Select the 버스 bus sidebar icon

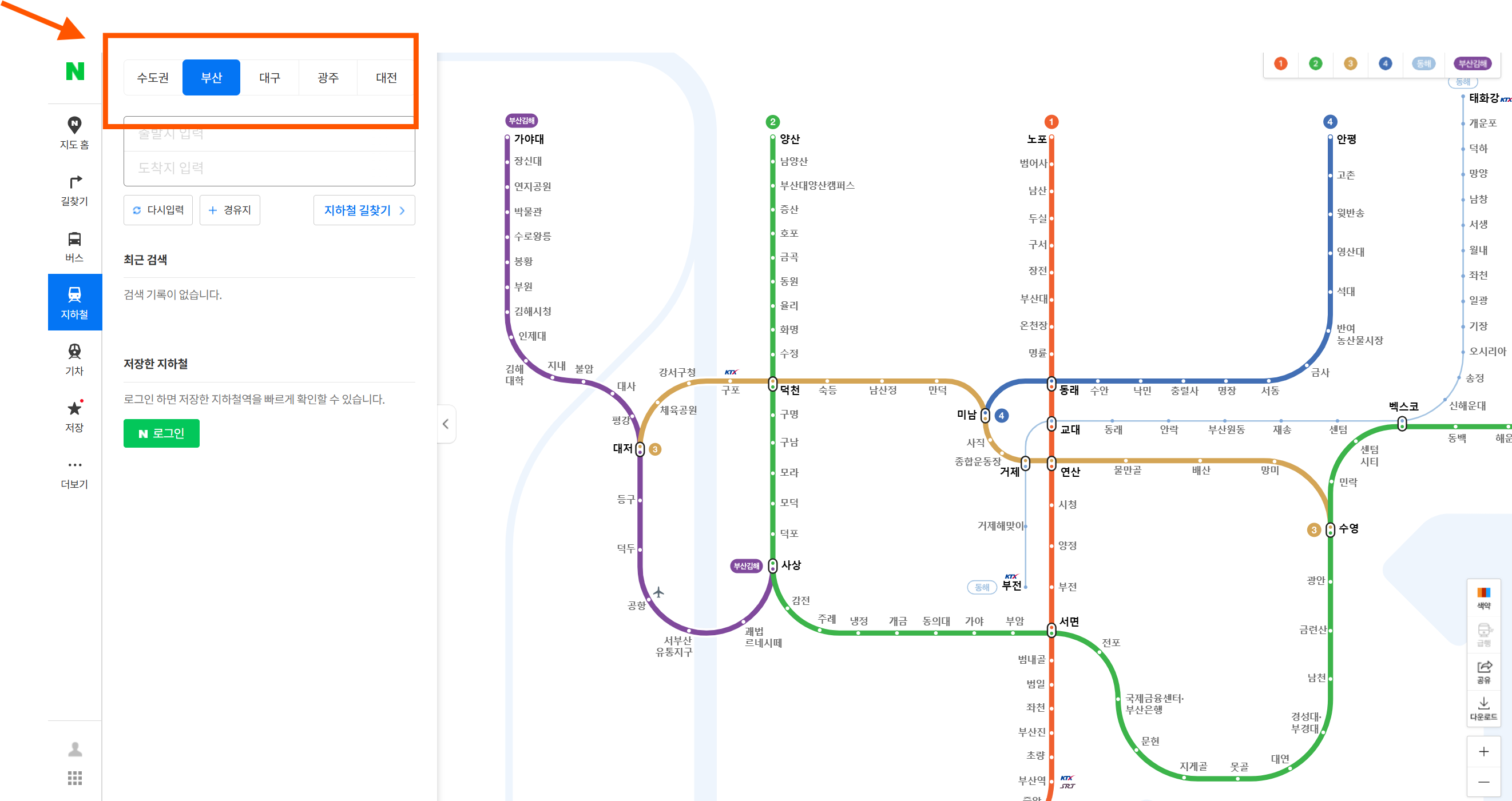pos(74,246)
